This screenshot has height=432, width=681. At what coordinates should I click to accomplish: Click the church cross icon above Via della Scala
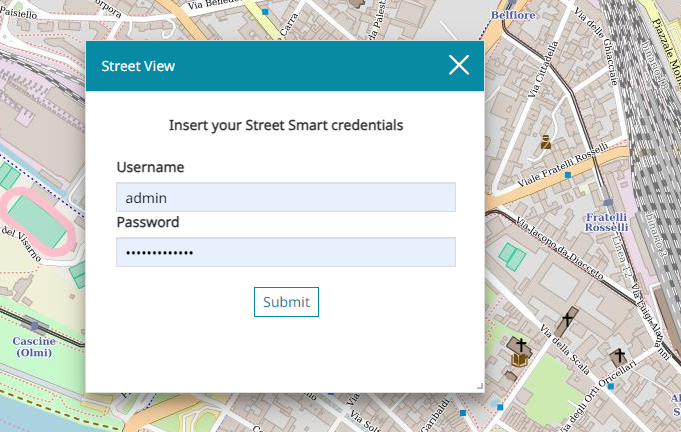[x=568, y=320]
